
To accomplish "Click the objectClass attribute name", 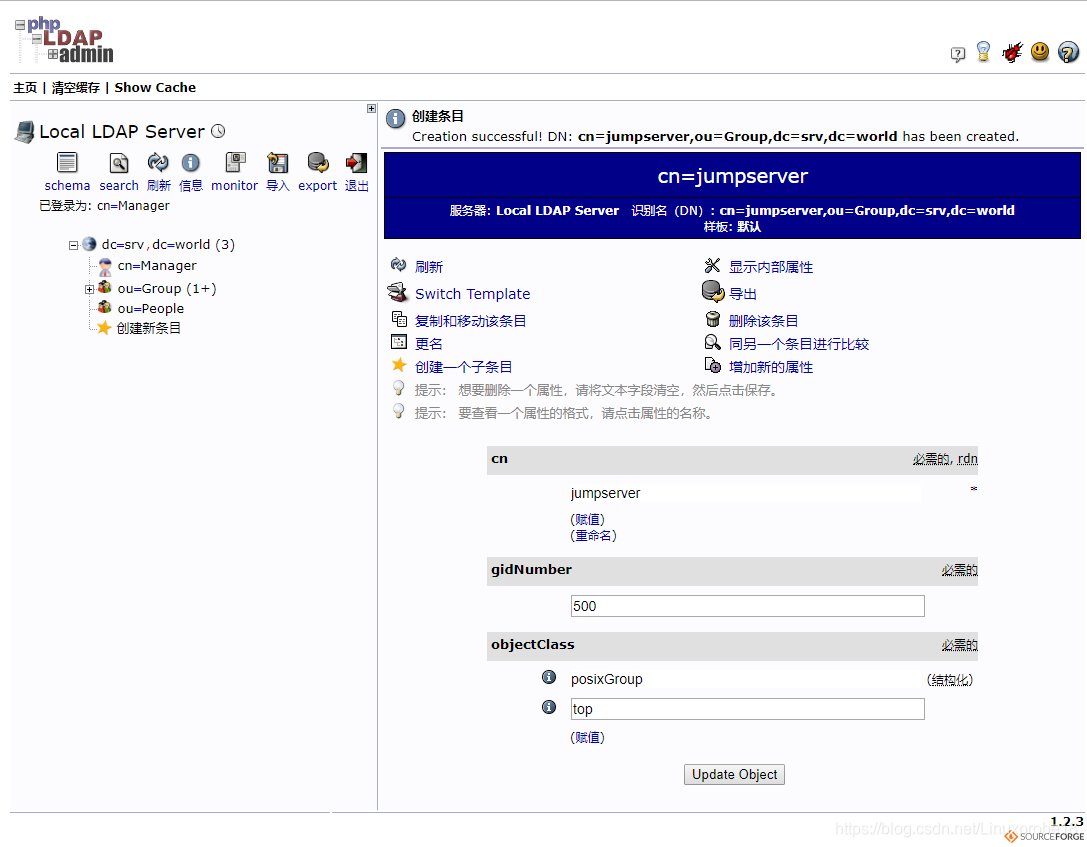I will (532, 645).
